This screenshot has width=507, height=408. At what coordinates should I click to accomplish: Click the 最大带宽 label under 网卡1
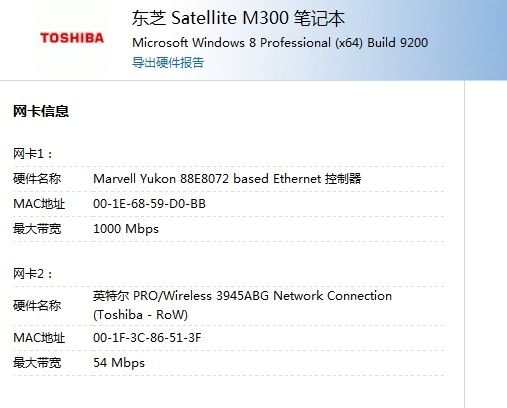click(37, 229)
